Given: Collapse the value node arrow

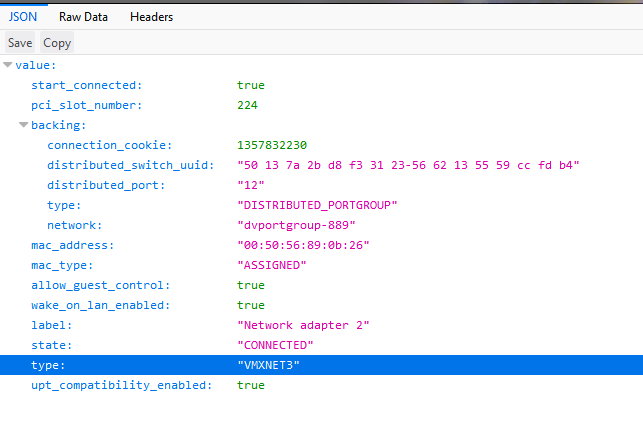Looking at the screenshot, I should (8, 65).
